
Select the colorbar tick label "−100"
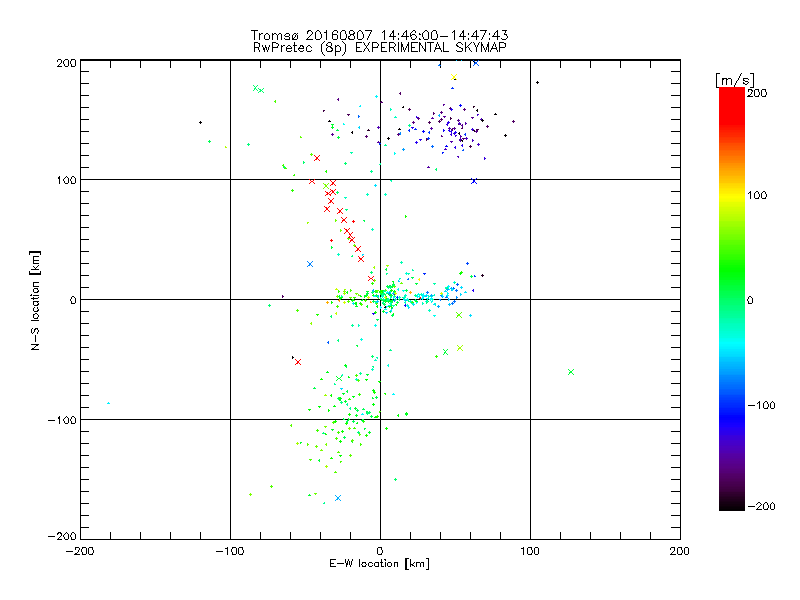click(x=761, y=405)
